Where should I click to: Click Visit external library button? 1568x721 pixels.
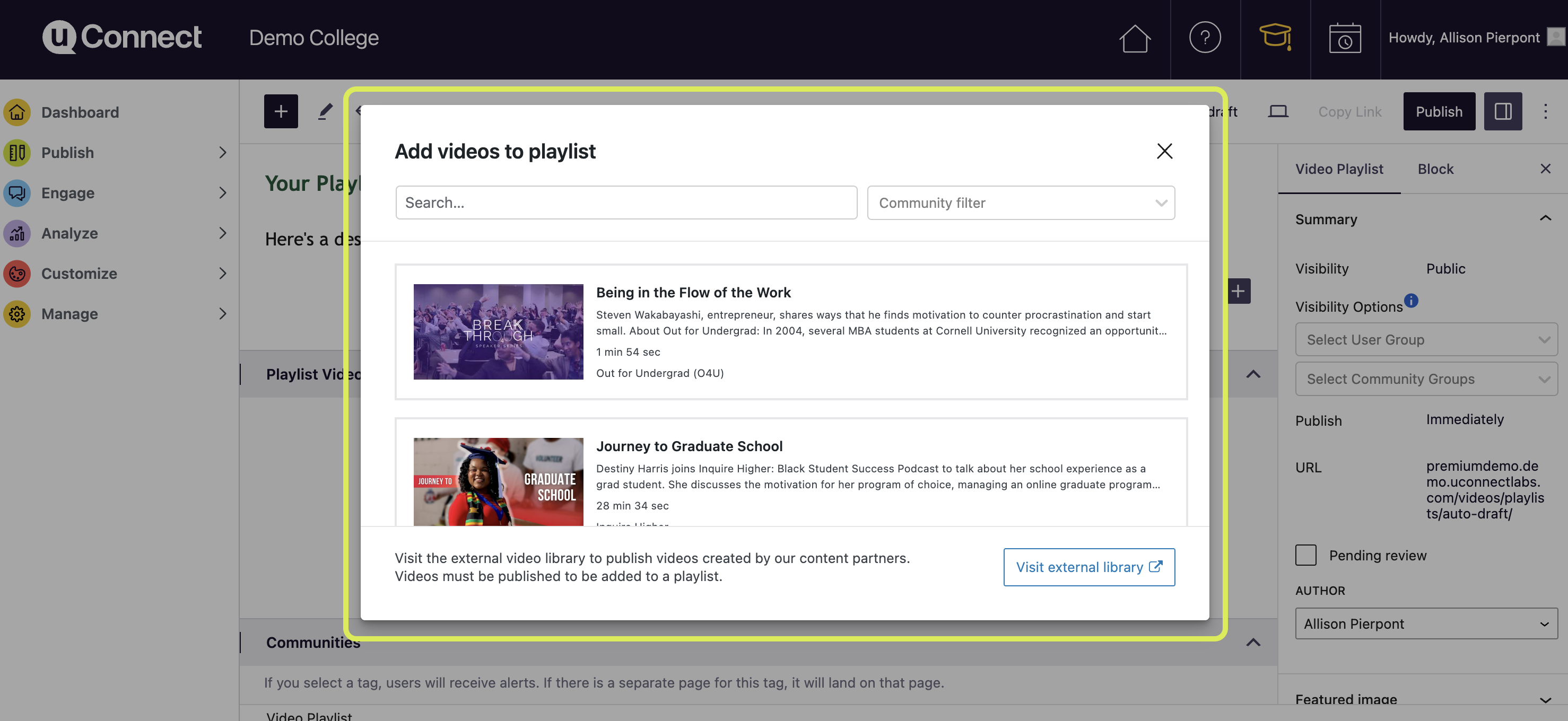coord(1088,567)
